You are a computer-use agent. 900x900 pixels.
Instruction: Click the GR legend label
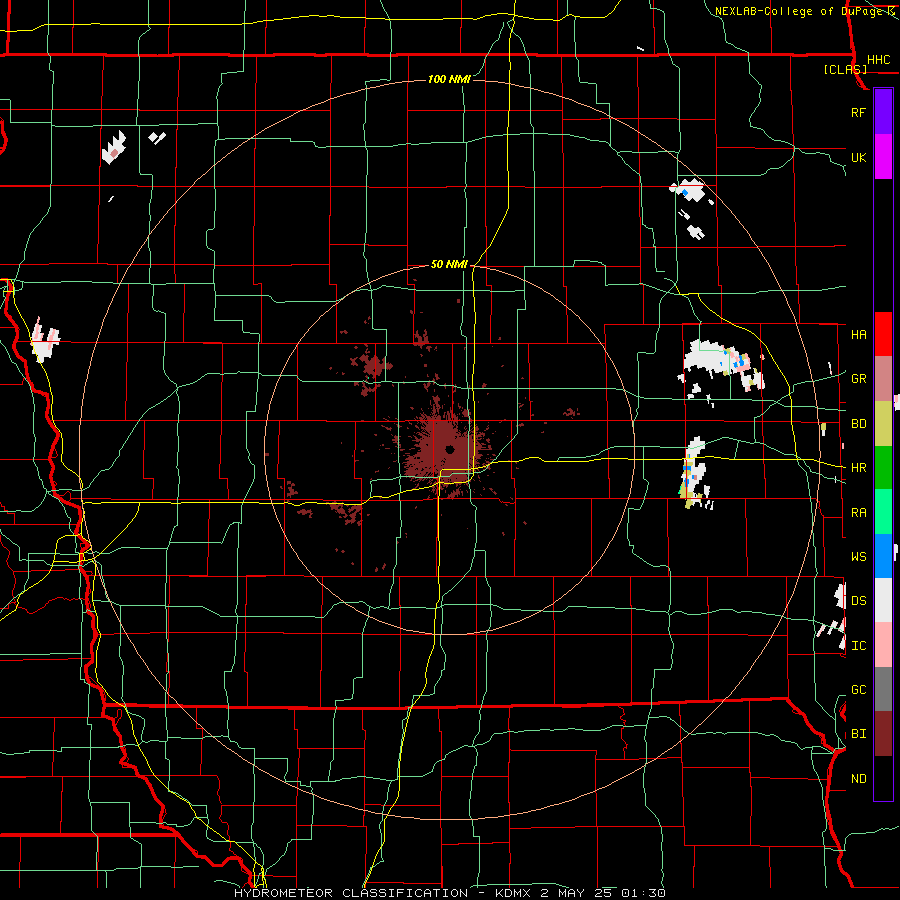859,379
